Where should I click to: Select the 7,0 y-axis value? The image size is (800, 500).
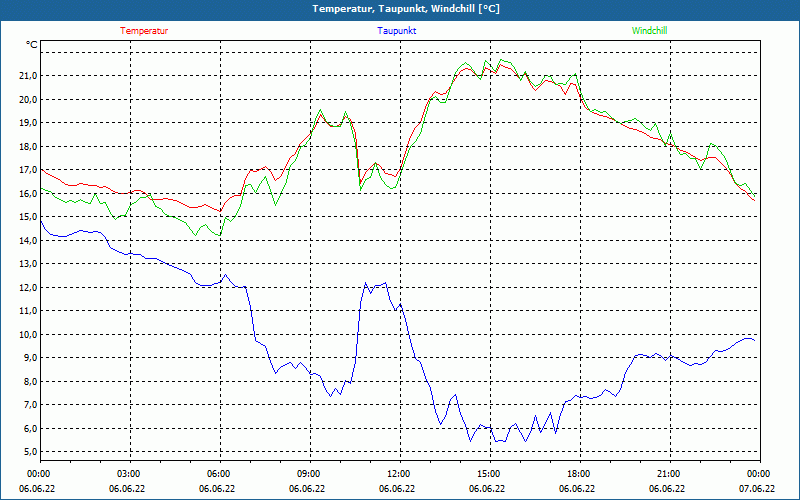click(31, 405)
